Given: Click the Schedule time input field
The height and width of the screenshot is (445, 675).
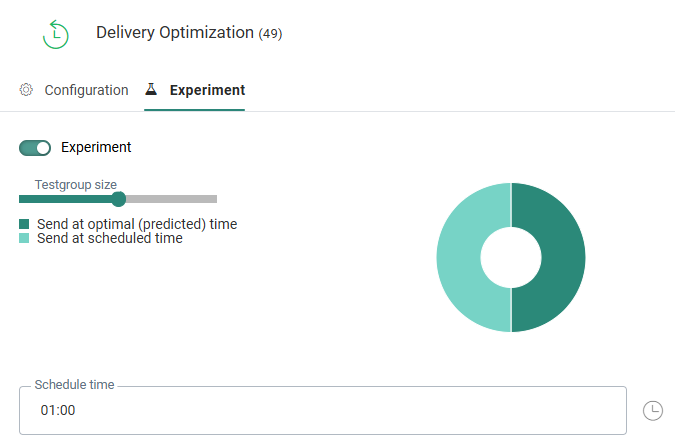Looking at the screenshot, I should (322, 410).
